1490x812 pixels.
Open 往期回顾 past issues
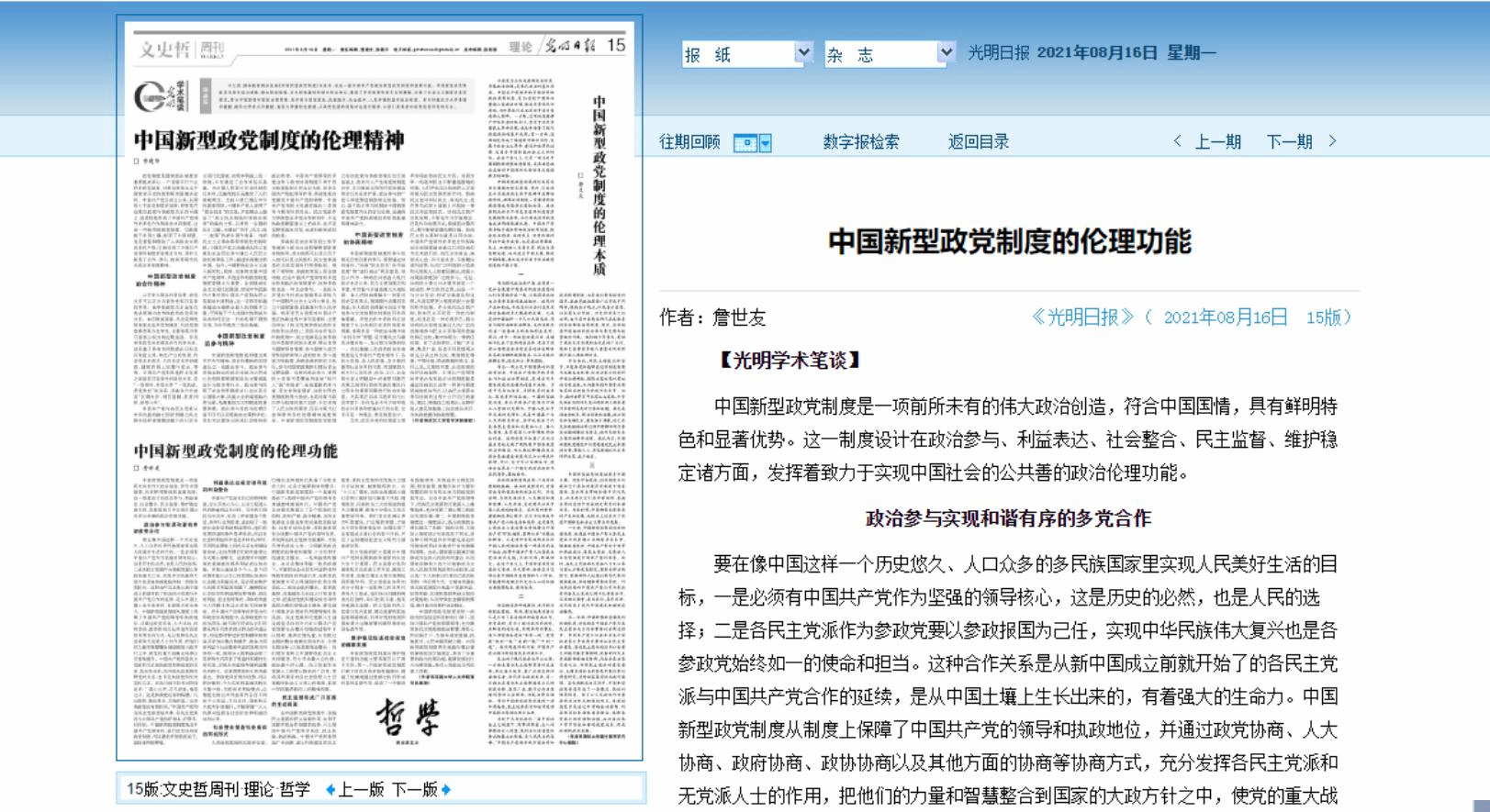point(689,141)
